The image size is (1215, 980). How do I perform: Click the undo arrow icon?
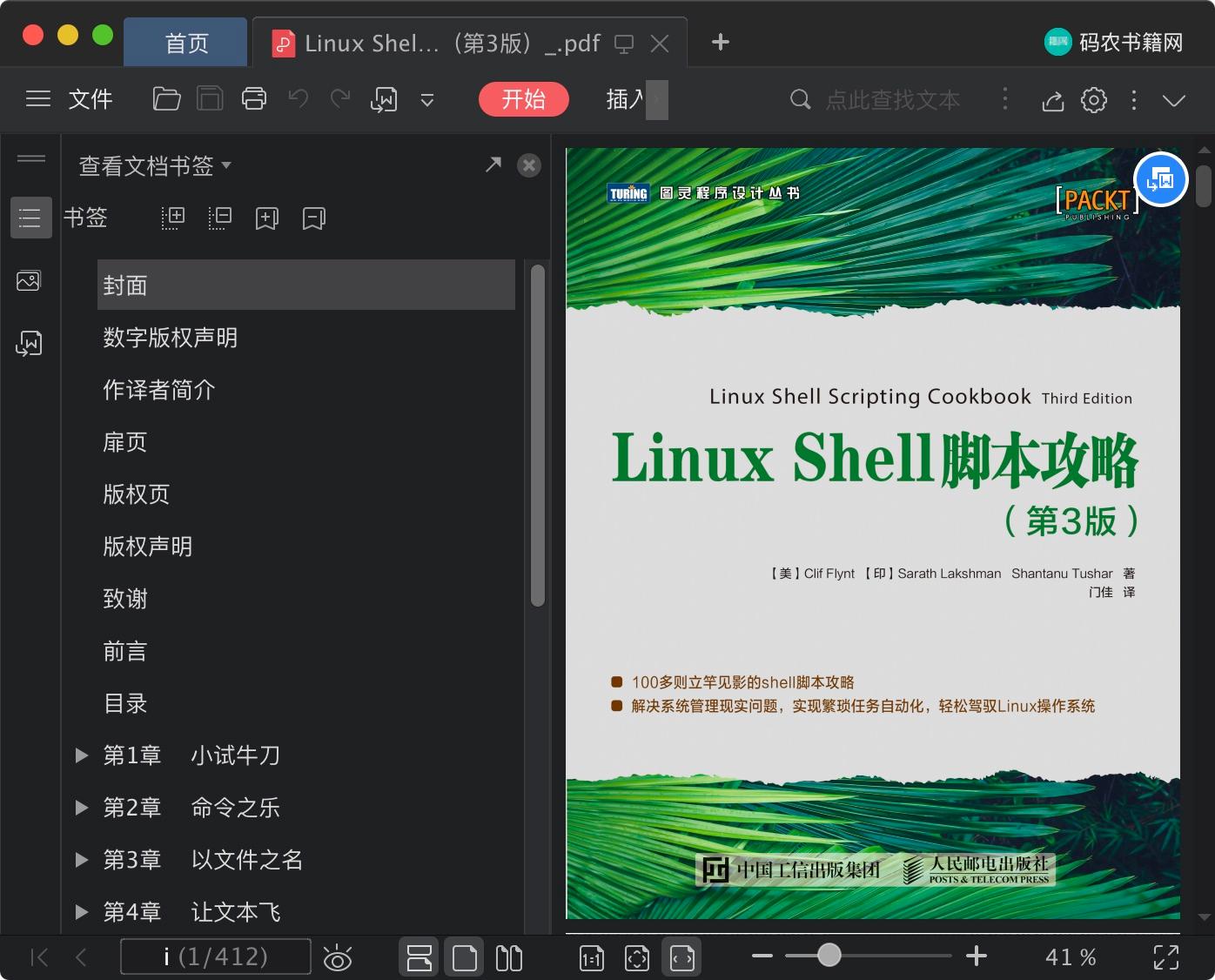pos(299,99)
